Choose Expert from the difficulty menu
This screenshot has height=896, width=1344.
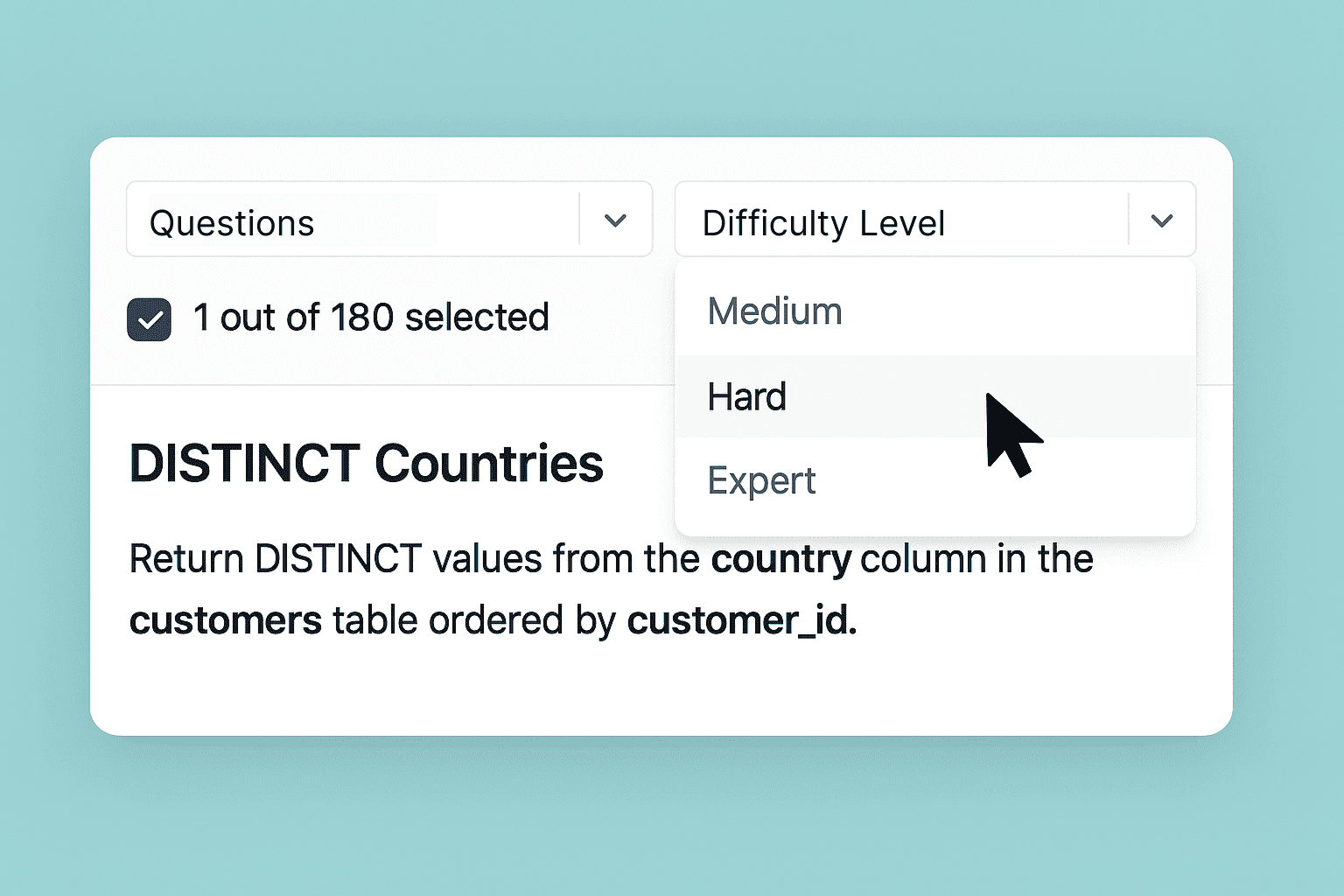coord(760,479)
